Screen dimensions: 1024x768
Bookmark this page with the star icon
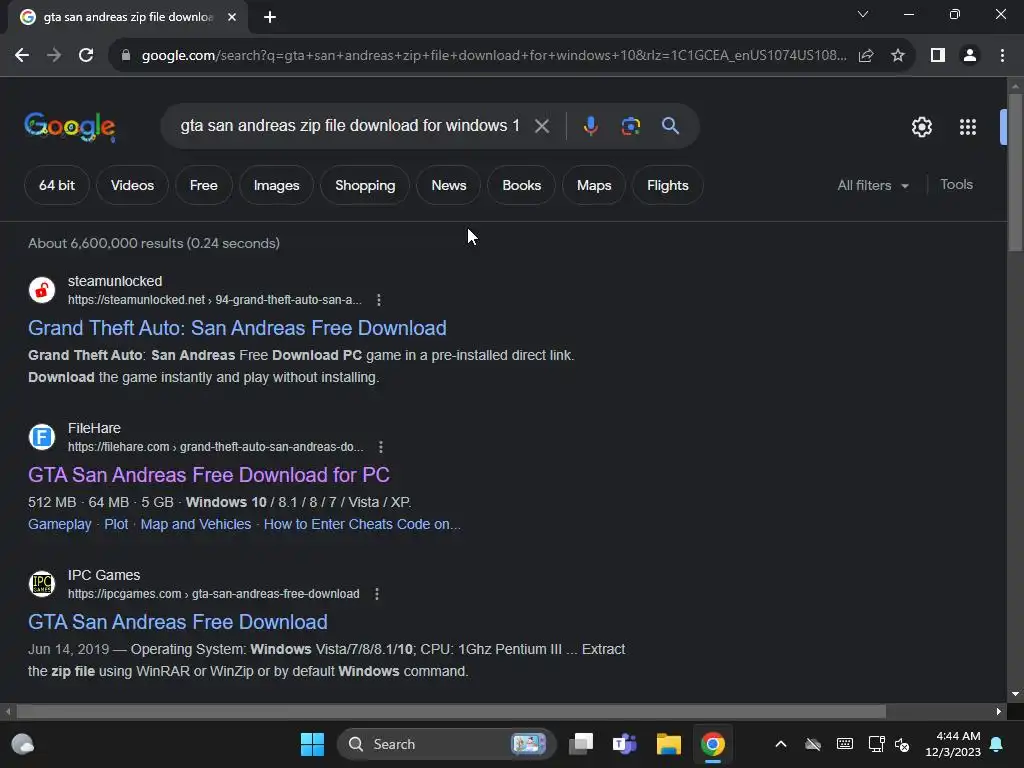(x=898, y=56)
